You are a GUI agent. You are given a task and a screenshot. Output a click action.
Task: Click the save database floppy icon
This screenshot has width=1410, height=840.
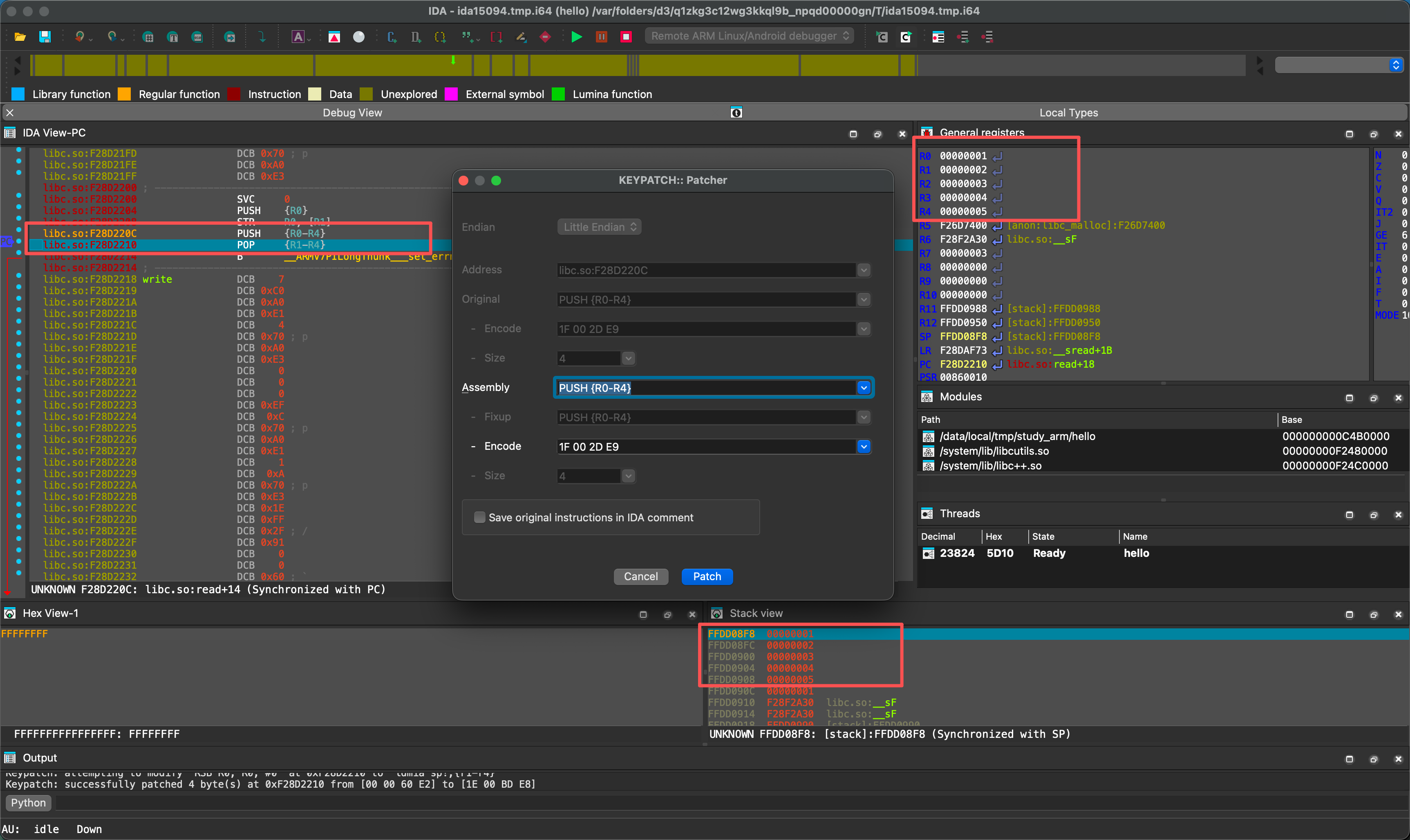(45, 37)
